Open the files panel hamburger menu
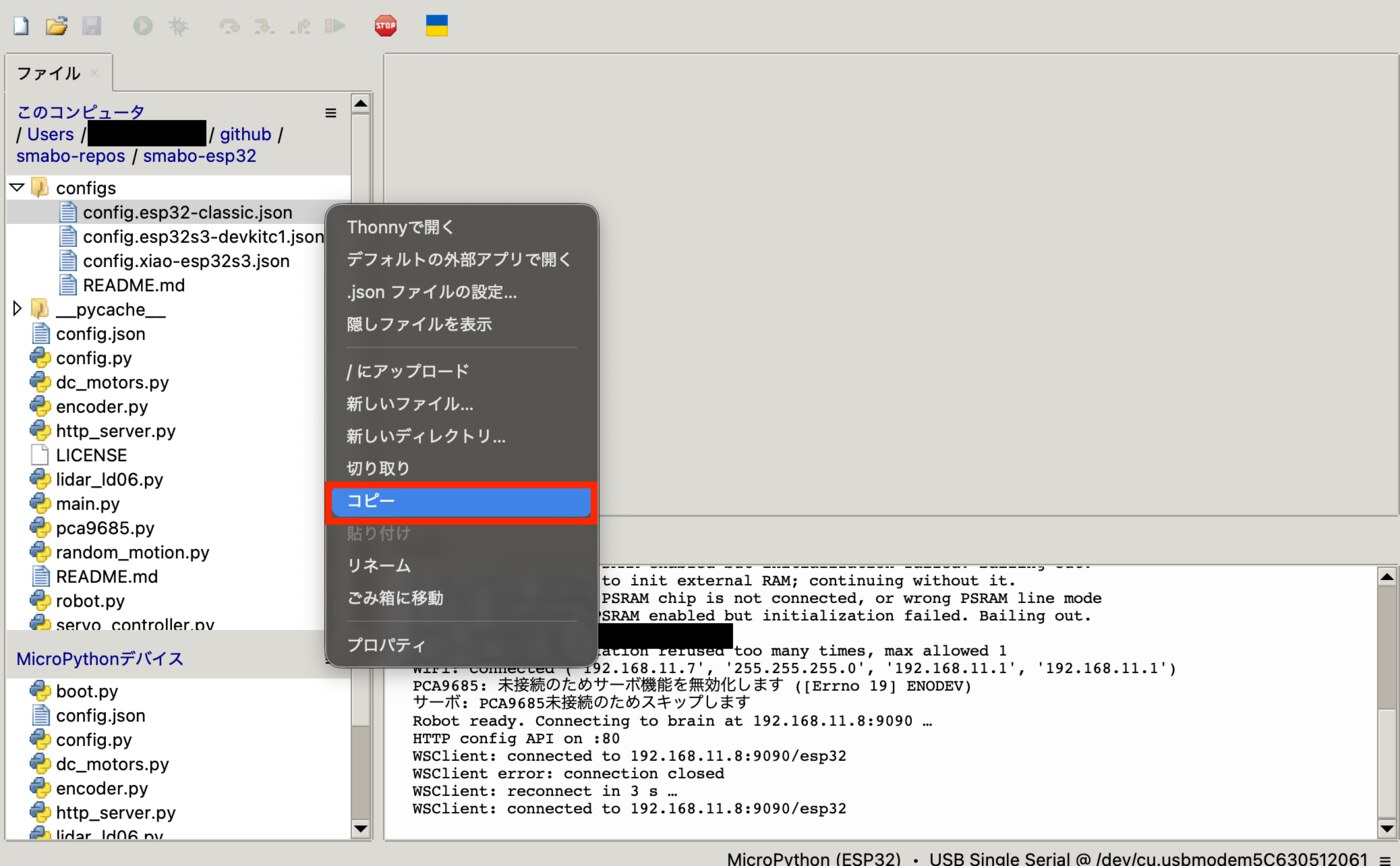This screenshot has width=1400, height=866. (331, 113)
